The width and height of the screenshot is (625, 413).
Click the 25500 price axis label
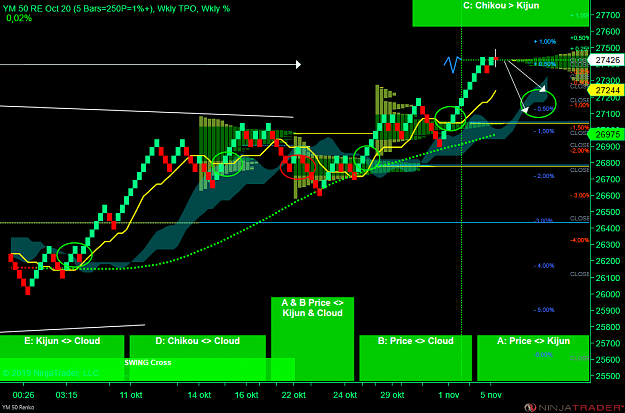(607, 376)
